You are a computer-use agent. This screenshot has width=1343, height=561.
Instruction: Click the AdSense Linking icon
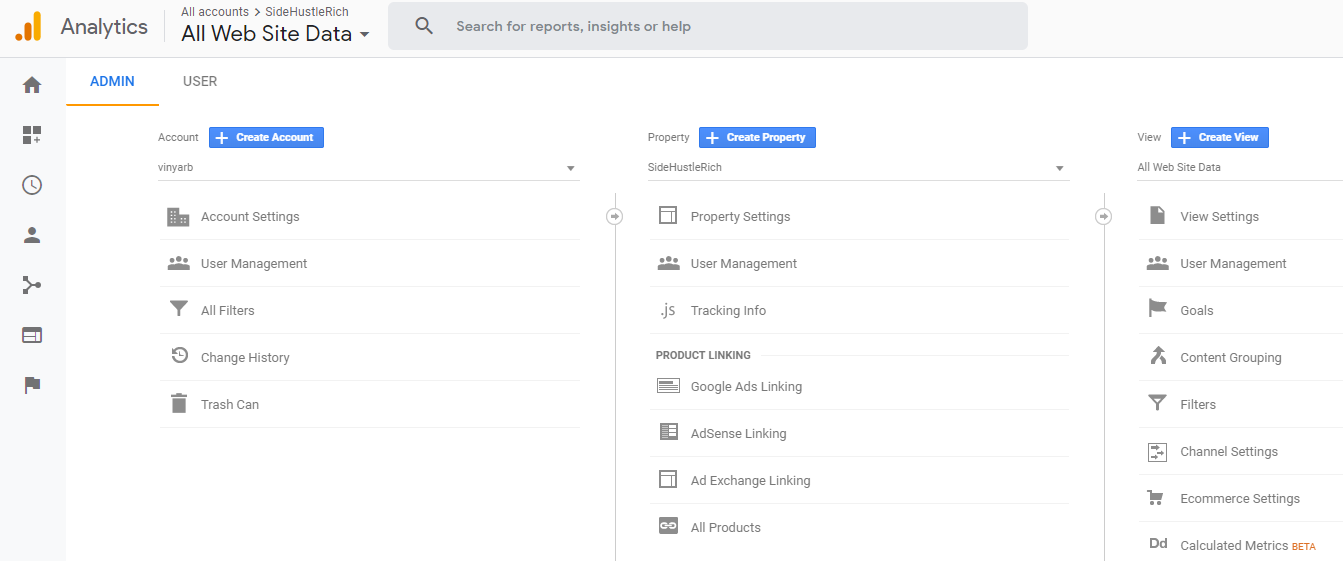[669, 432]
